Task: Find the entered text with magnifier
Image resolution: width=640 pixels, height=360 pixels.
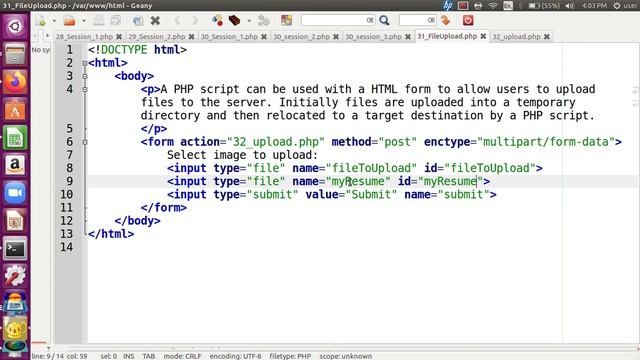Action: [384, 20]
